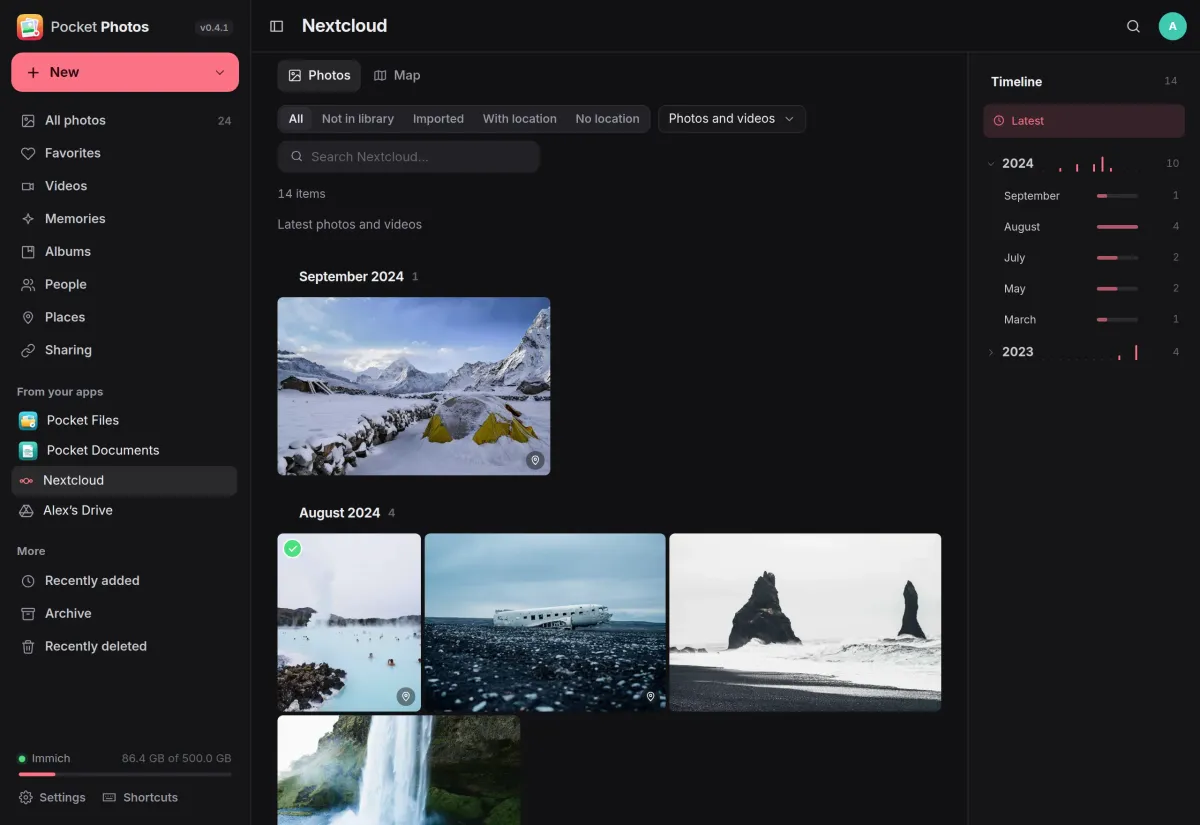Open Recently deleted trash
This screenshot has height=825, width=1200.
click(125, 647)
